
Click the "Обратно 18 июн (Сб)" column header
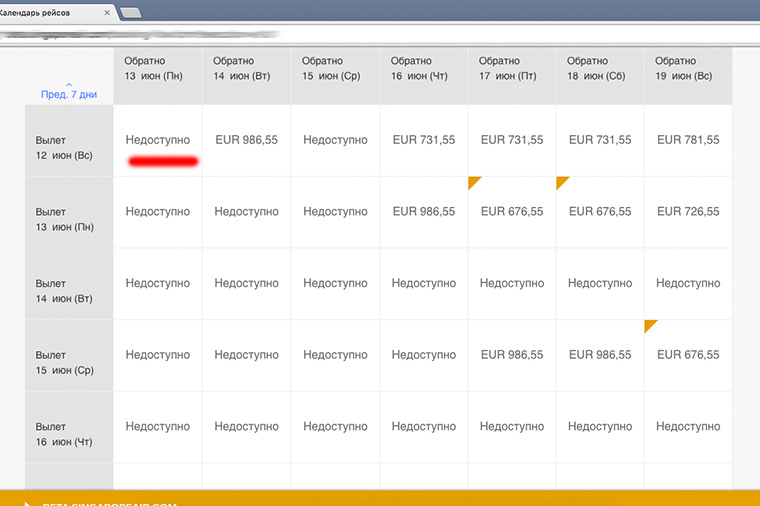point(600,76)
